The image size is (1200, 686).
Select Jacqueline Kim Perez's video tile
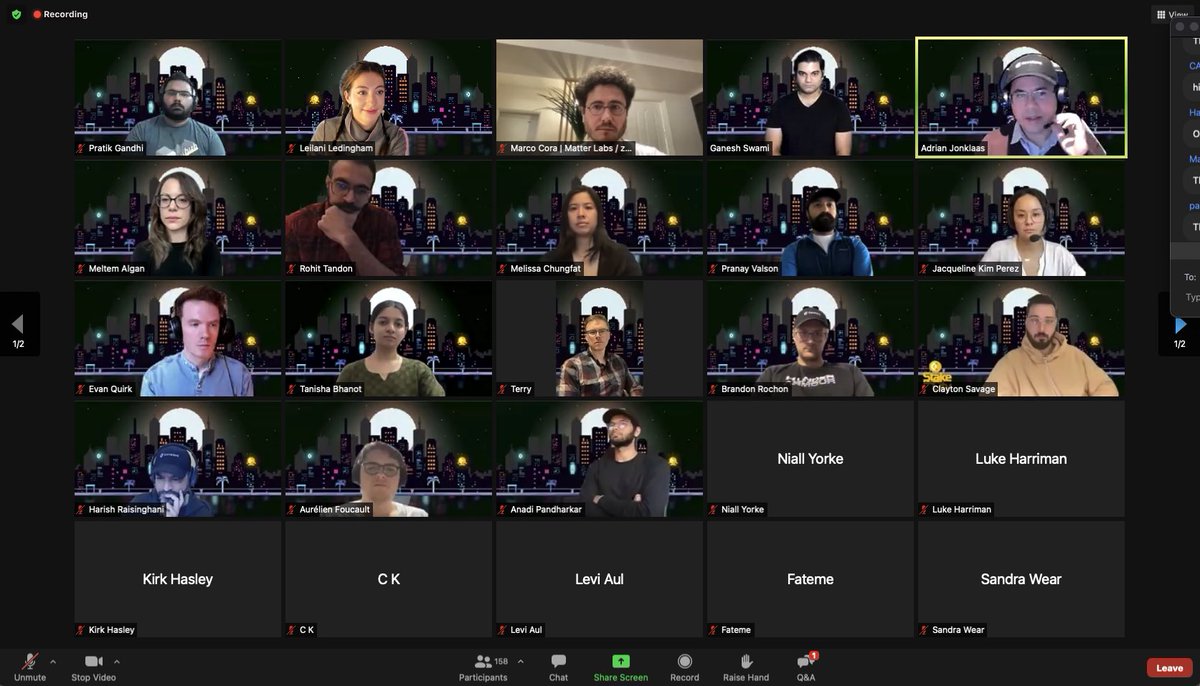(1022, 218)
